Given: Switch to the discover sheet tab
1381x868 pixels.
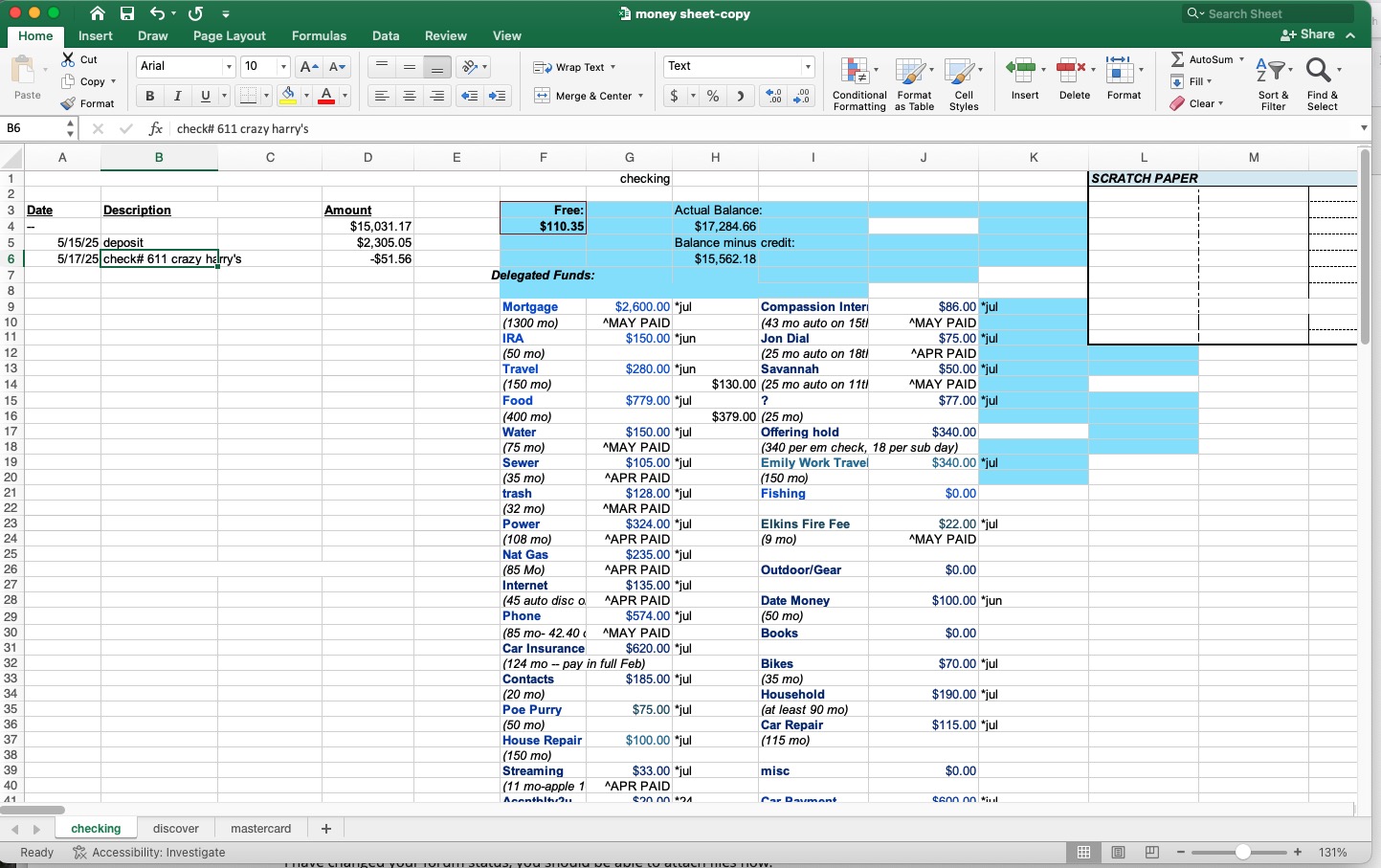Looking at the screenshot, I should coord(176,829).
